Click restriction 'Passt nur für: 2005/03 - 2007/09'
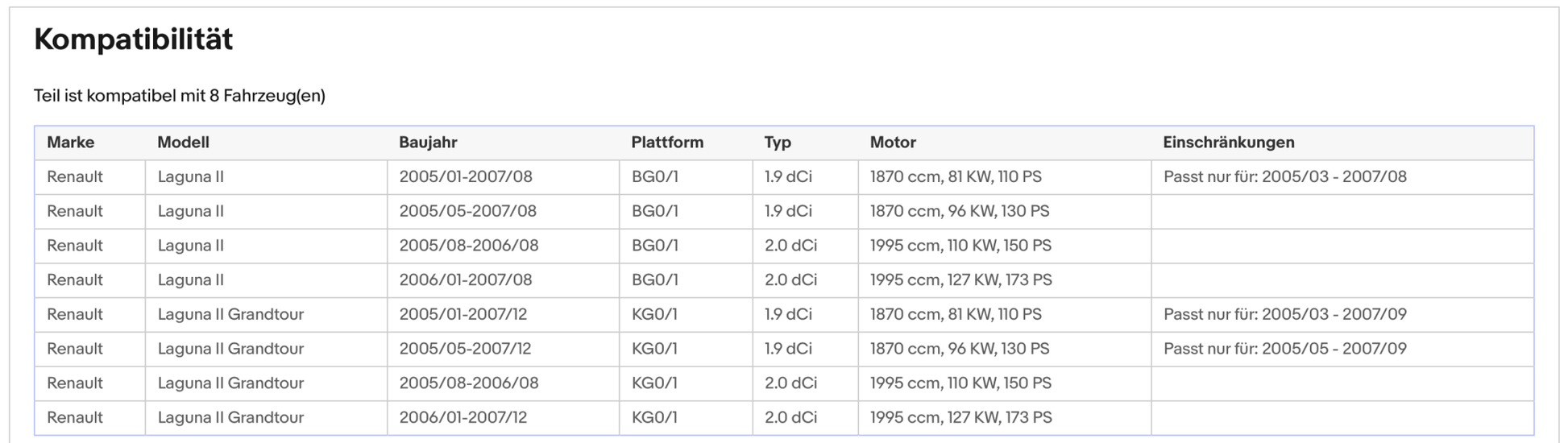Screen dimensions: 1568x443 point(1284,315)
